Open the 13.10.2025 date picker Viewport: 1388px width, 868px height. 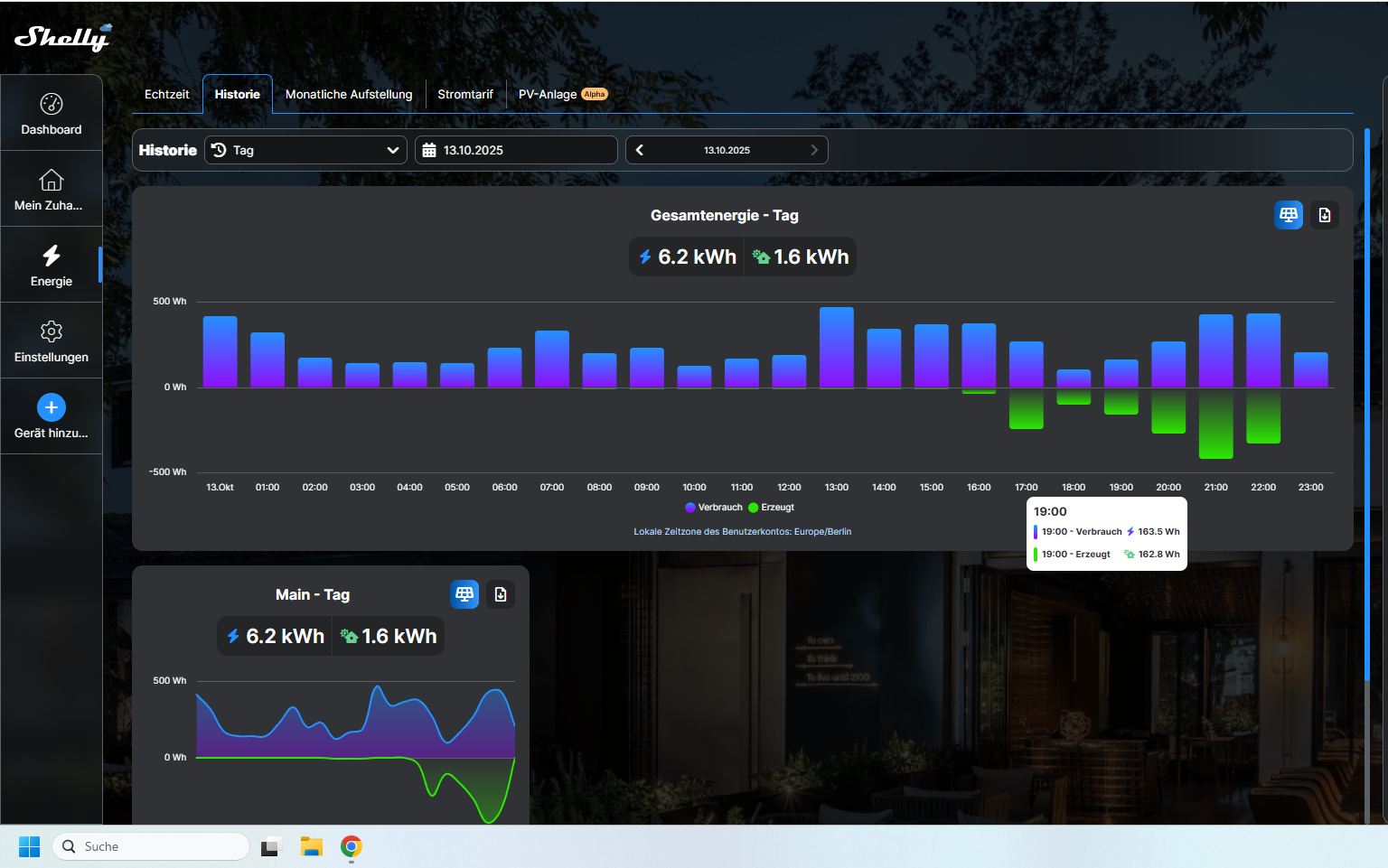[x=516, y=150]
